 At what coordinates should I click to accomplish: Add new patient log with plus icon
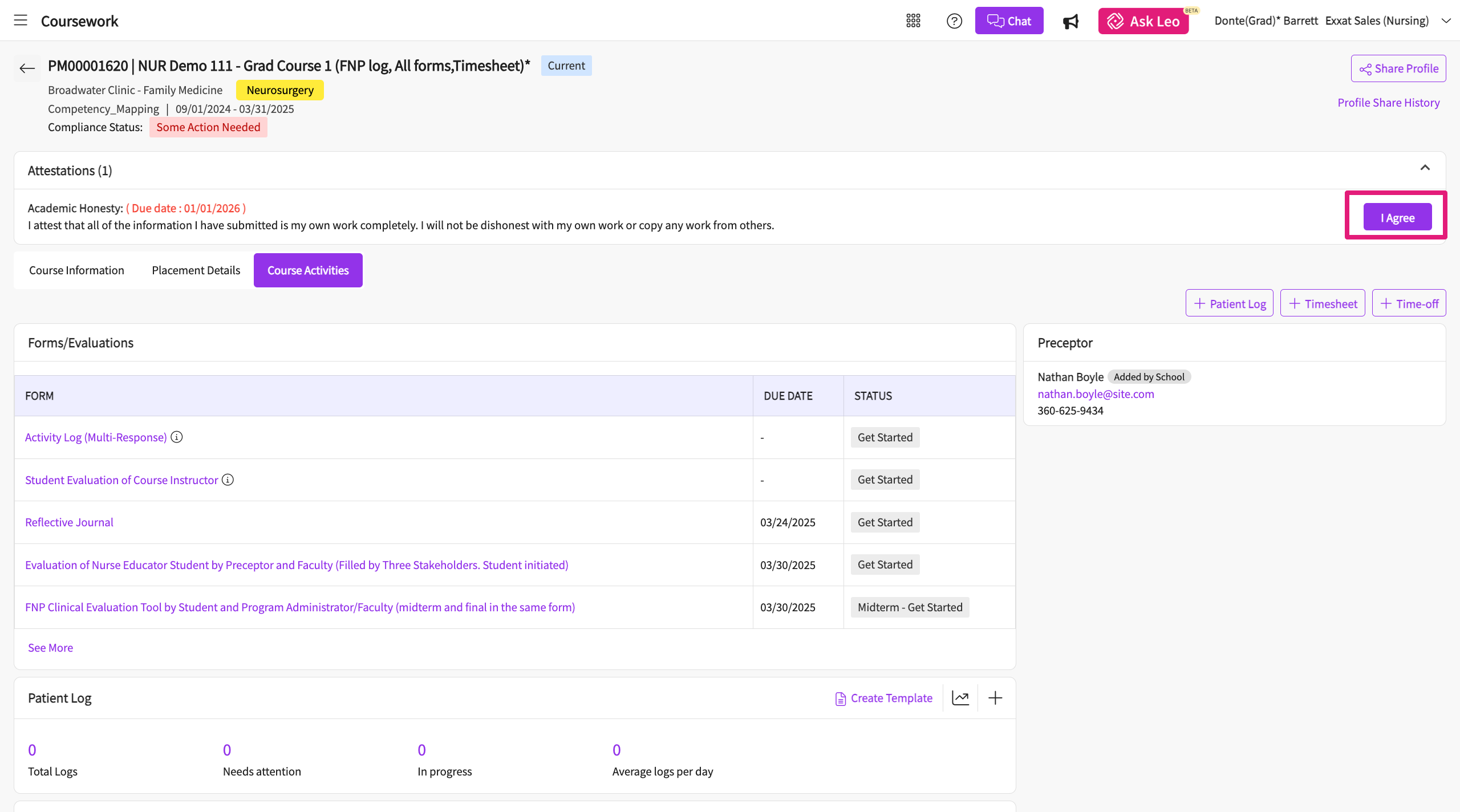pos(995,698)
